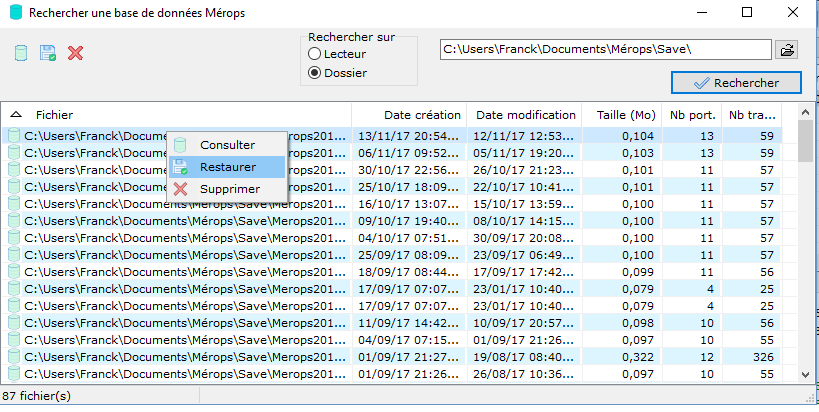
Task: Toggle the sort arrow beside Fichier
Action: [16, 115]
